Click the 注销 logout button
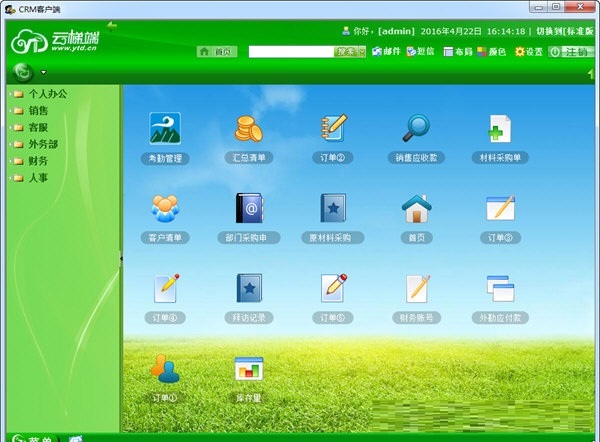This screenshot has height=442, width=600. coord(571,52)
